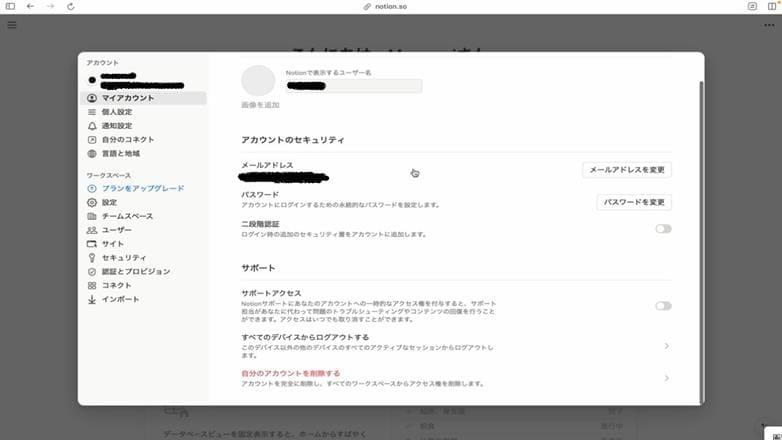Open 通知設定 settings section
782x440 pixels.
click(x=144, y=126)
